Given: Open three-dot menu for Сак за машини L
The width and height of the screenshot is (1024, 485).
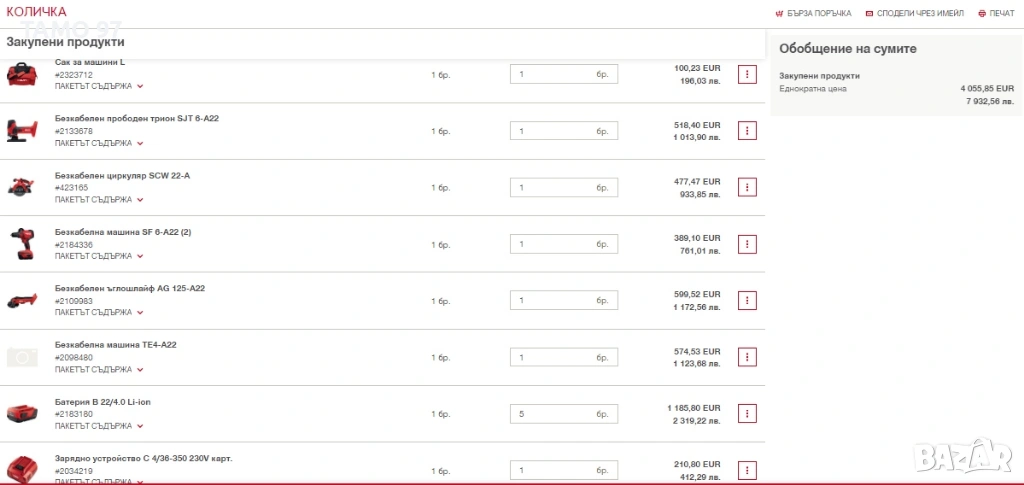Looking at the screenshot, I should [x=747, y=74].
